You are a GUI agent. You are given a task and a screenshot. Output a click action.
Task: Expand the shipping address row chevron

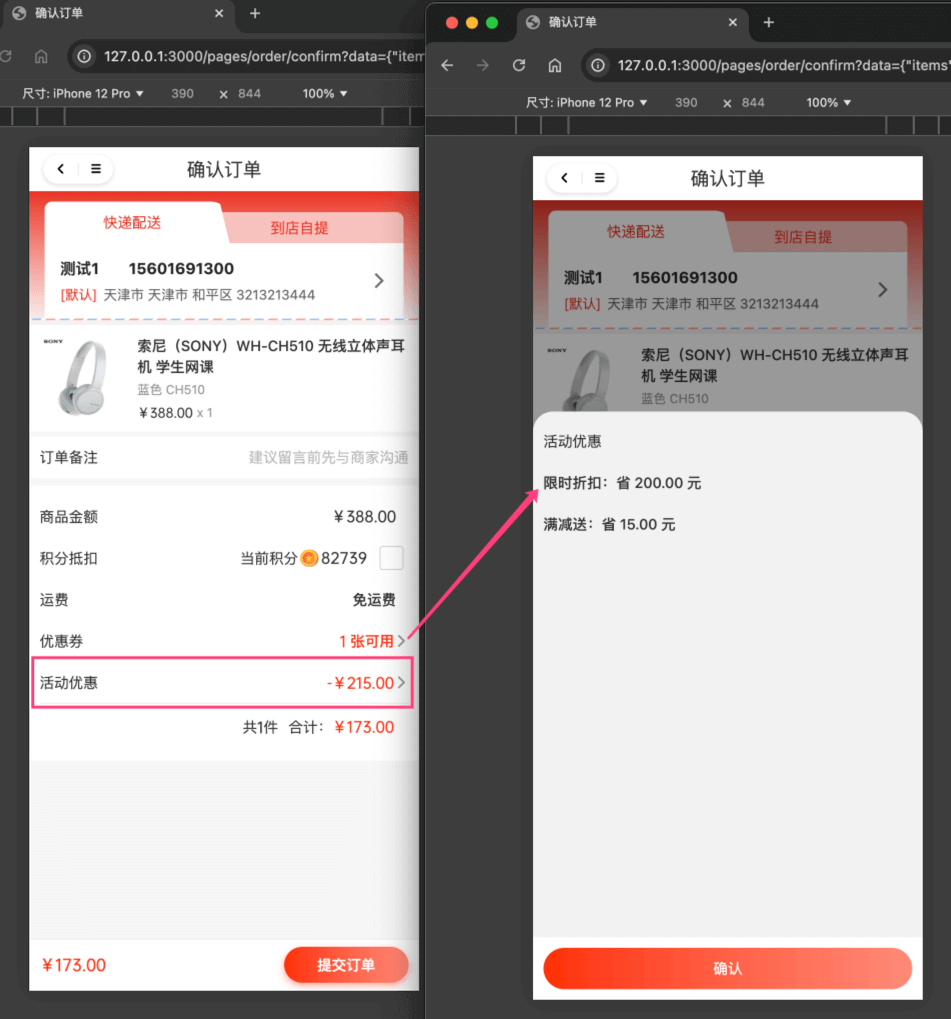coord(378,281)
